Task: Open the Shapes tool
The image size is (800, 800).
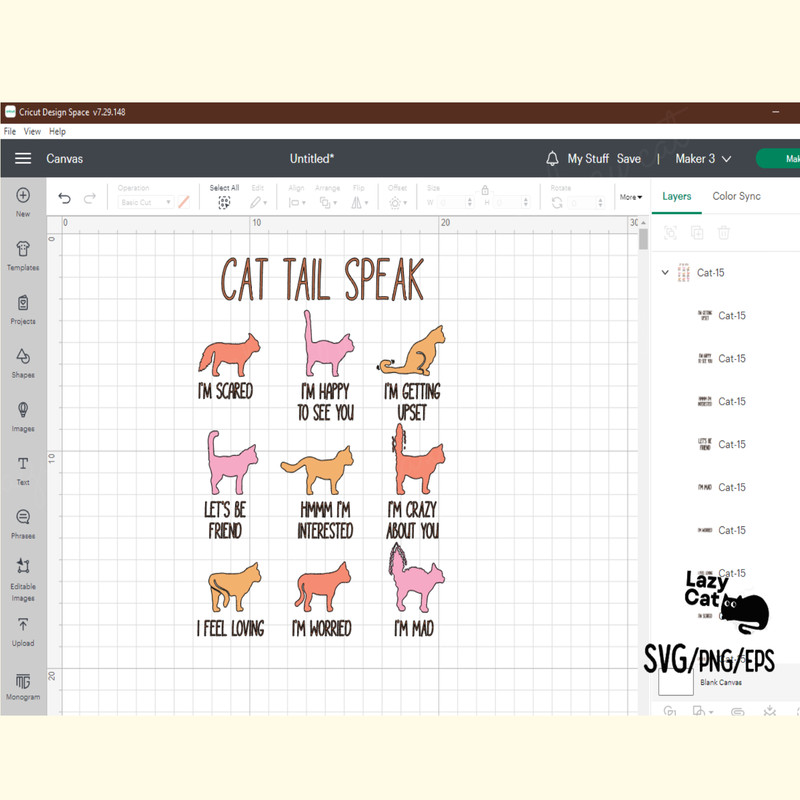Action: [23, 362]
